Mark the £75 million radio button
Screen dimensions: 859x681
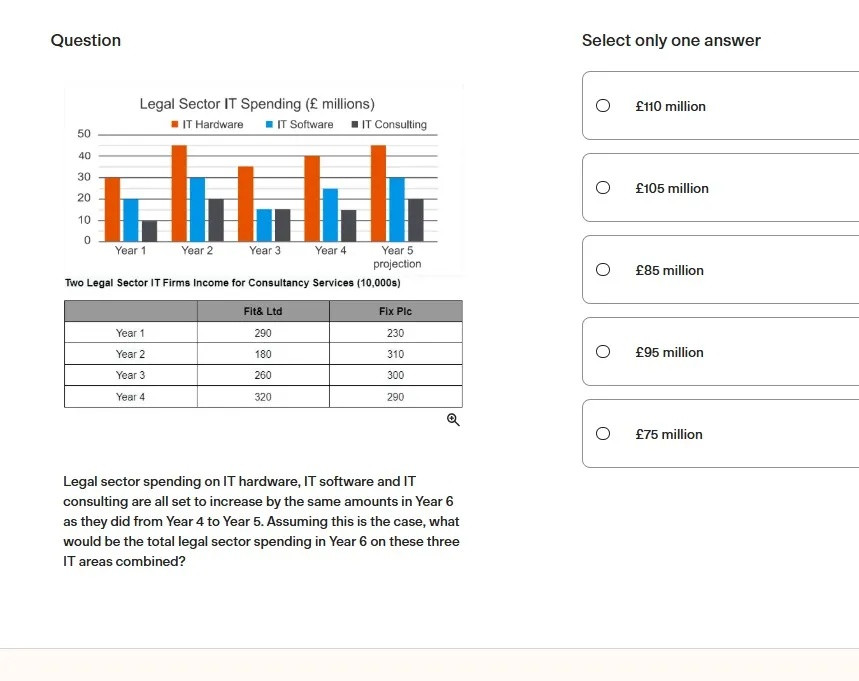pos(603,433)
